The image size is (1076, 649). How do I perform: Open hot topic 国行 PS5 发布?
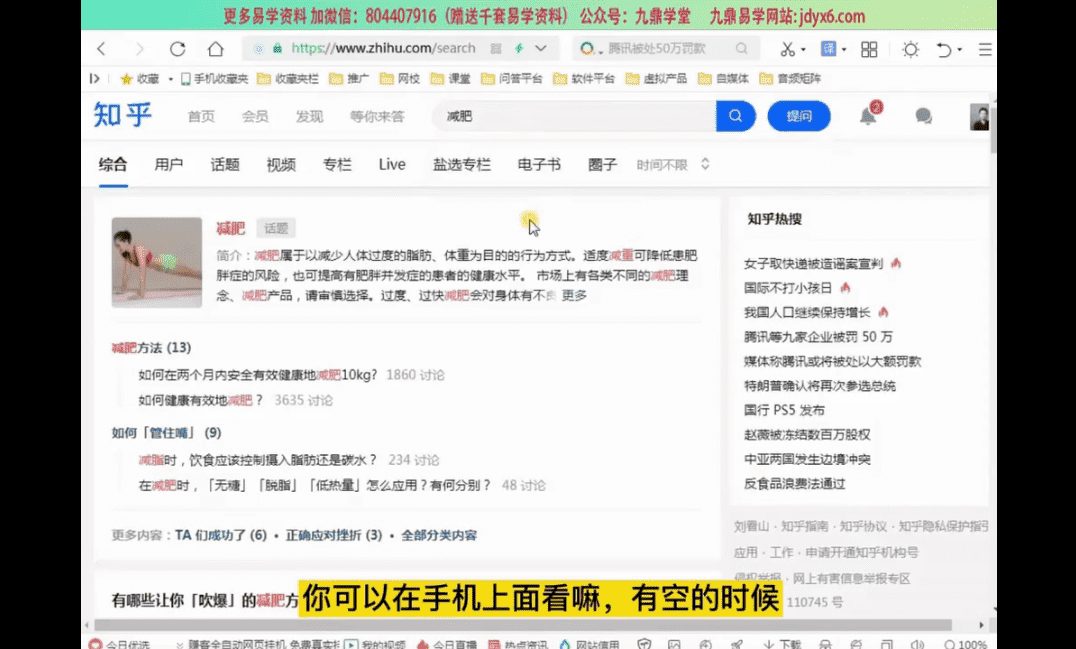point(784,410)
